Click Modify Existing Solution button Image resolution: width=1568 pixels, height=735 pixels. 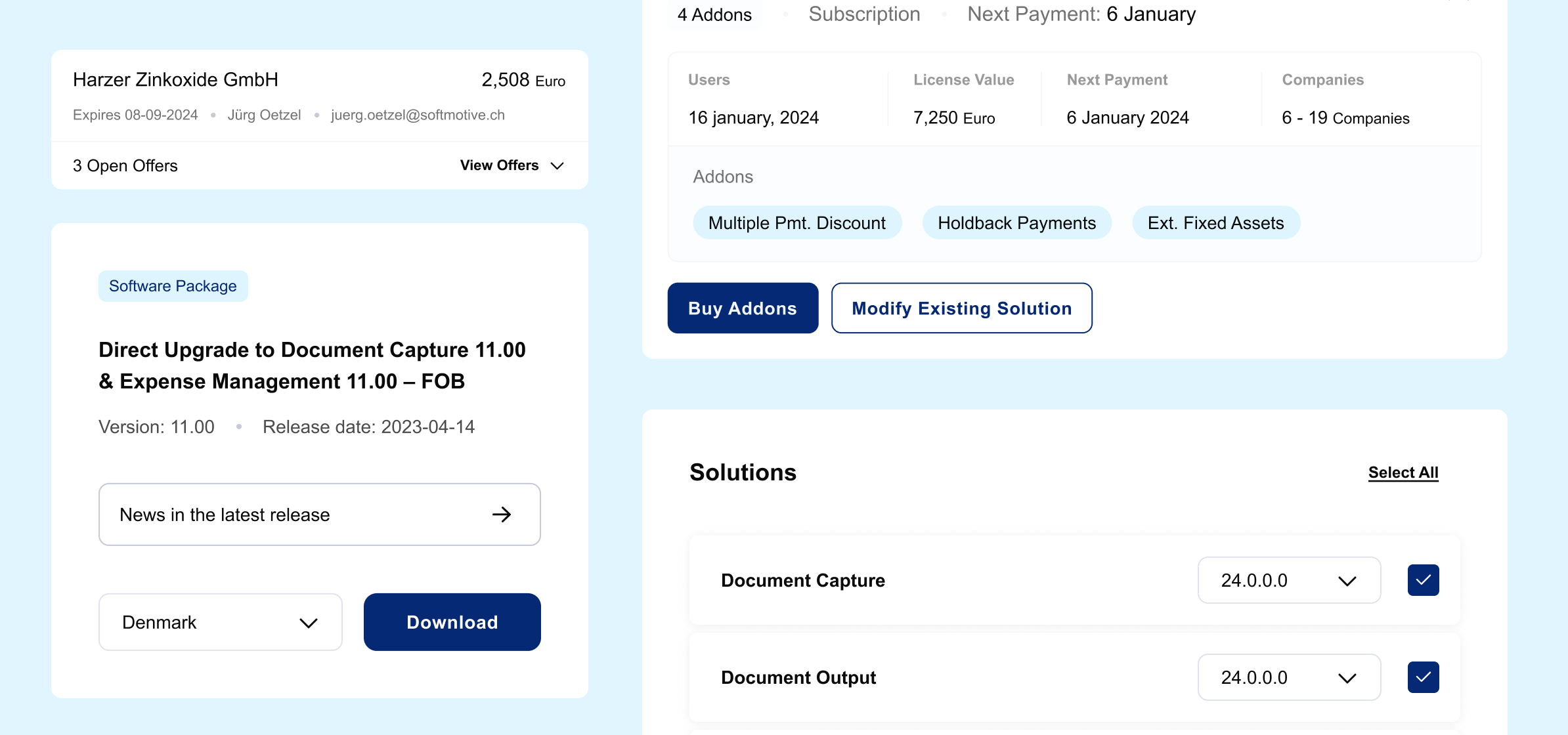[x=962, y=308]
